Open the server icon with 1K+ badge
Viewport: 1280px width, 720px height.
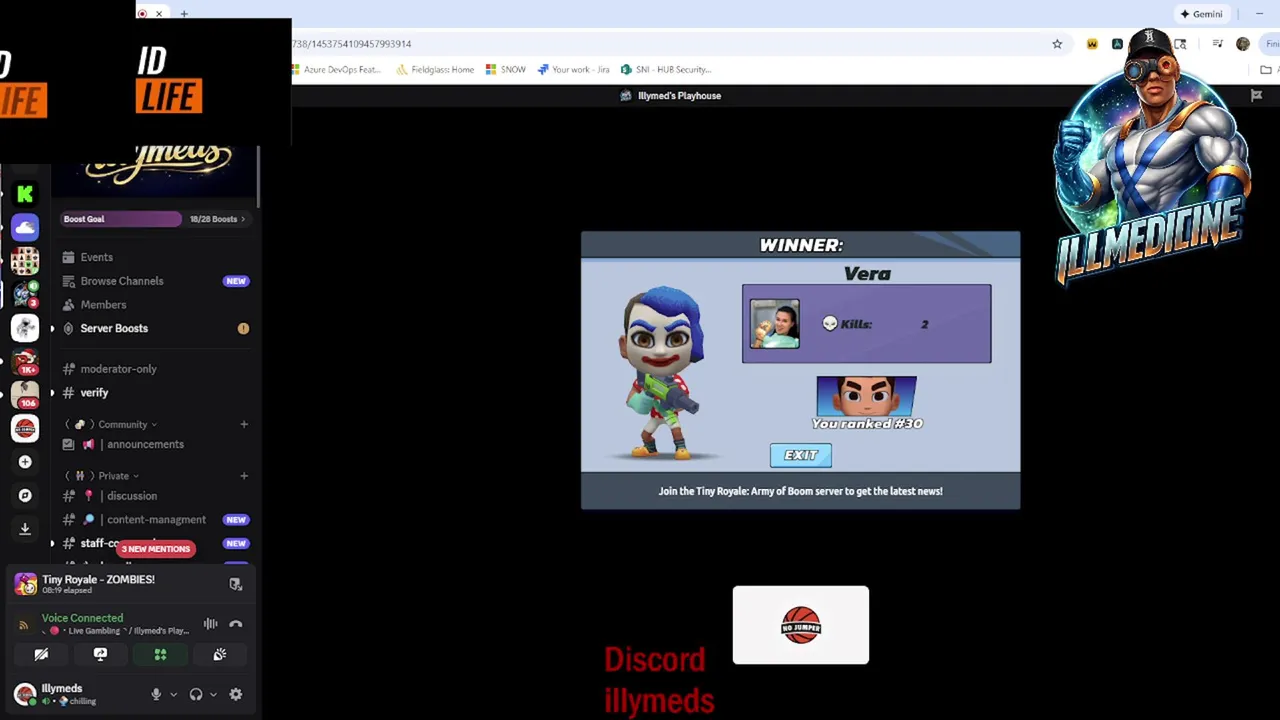pos(25,361)
